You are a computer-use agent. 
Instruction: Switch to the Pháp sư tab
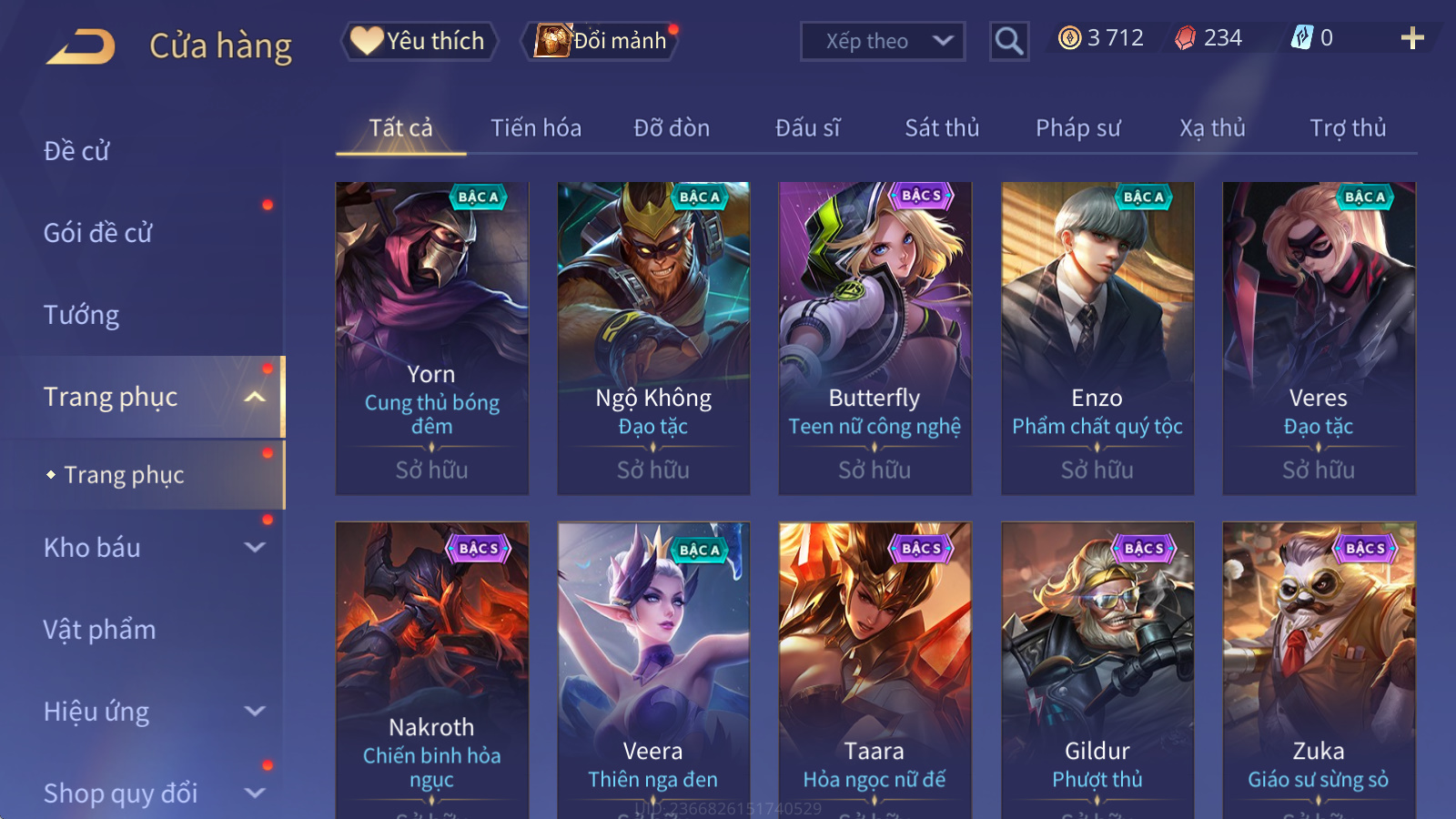pyautogui.click(x=1077, y=128)
